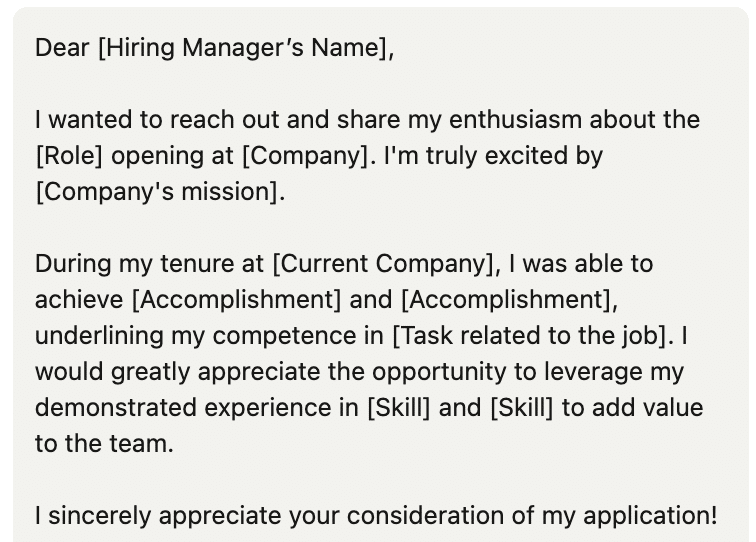Image resolution: width=756 pixels, height=542 pixels.
Task: Click the [Current Company] placeholder
Action: 383,264
